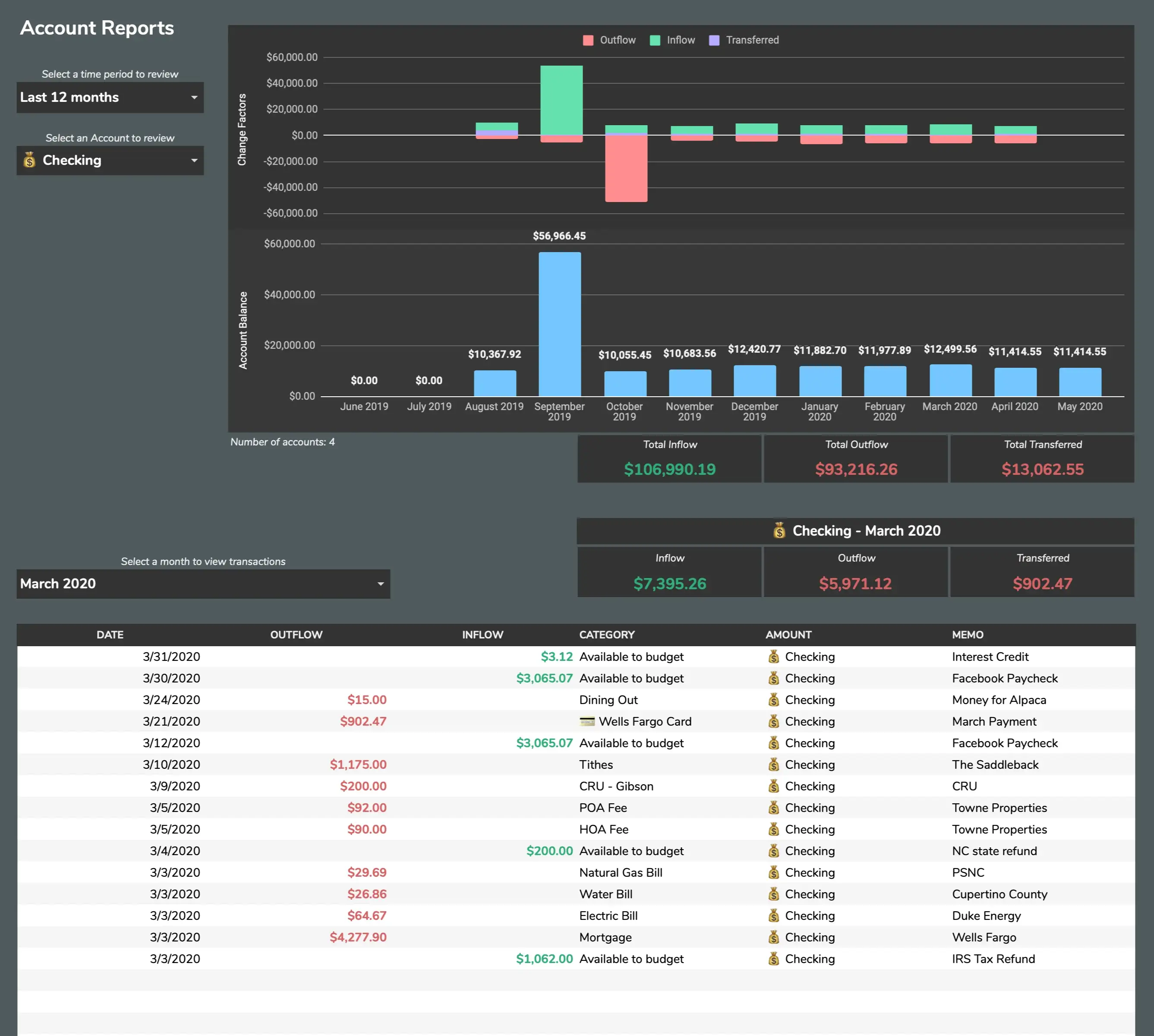Click the Outflow legend swatch
Screen dimensions: 1154x1036
(x=588, y=40)
